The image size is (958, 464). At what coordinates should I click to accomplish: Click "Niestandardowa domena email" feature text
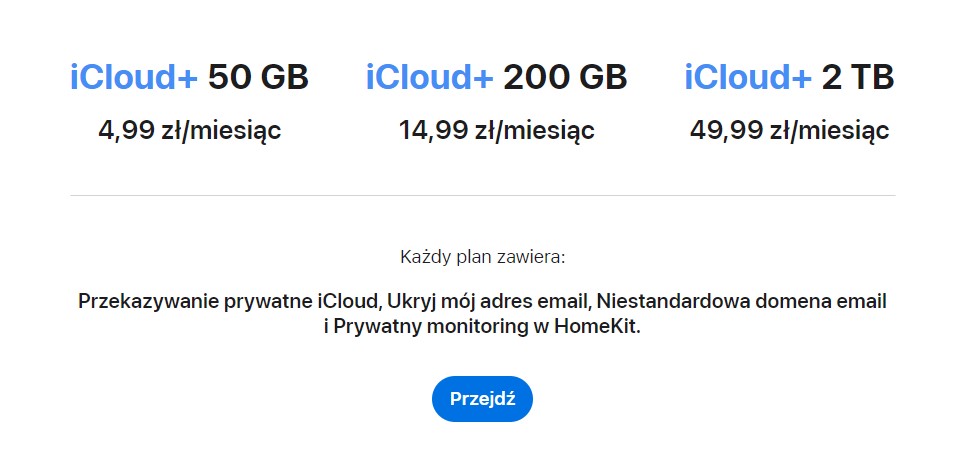click(742, 301)
